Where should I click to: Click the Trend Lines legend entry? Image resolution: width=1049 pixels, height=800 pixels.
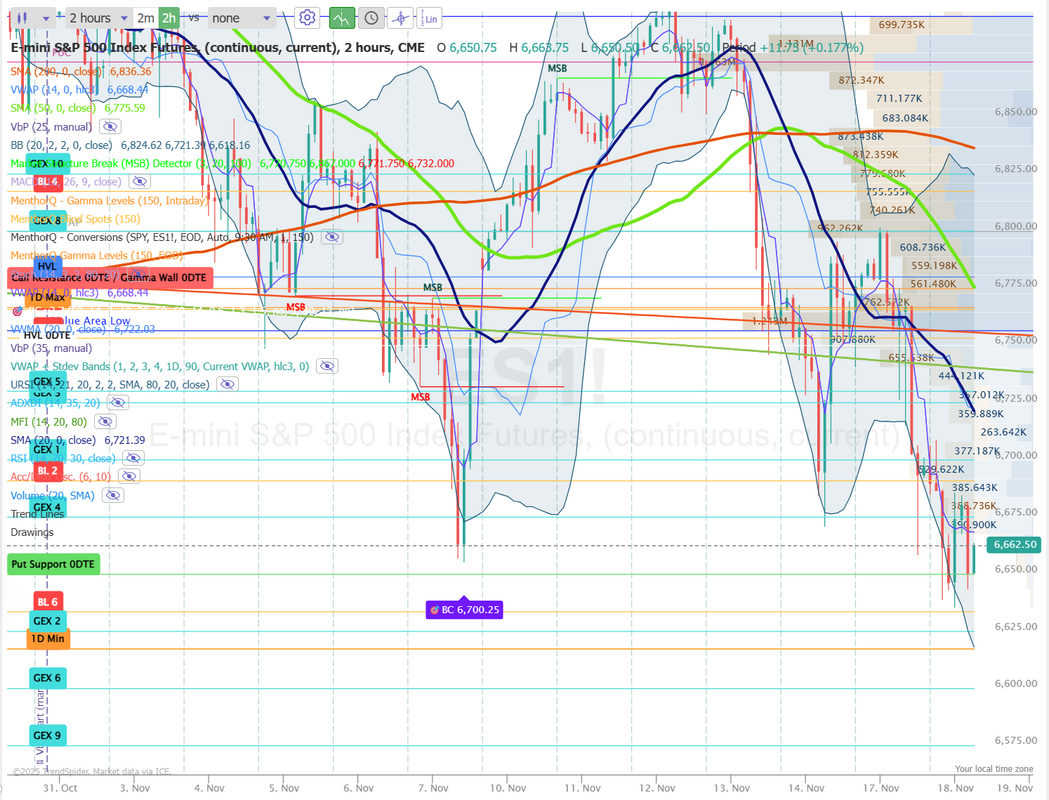tap(39, 514)
